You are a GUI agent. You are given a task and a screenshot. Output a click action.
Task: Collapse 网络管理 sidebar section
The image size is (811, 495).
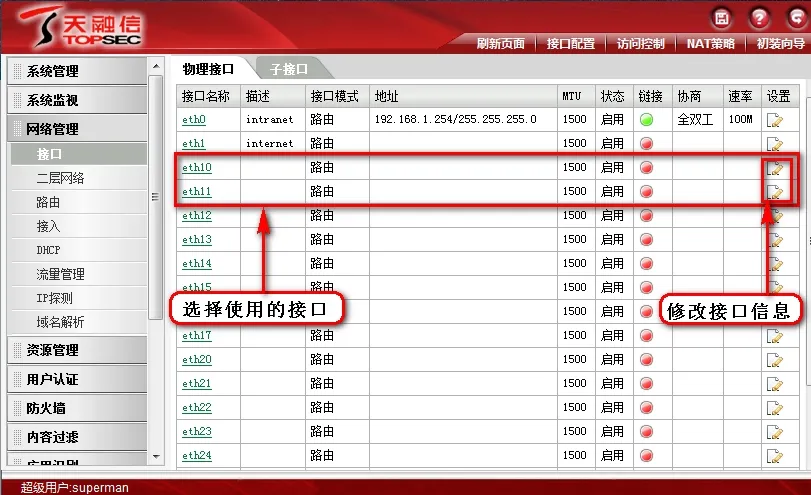point(78,129)
